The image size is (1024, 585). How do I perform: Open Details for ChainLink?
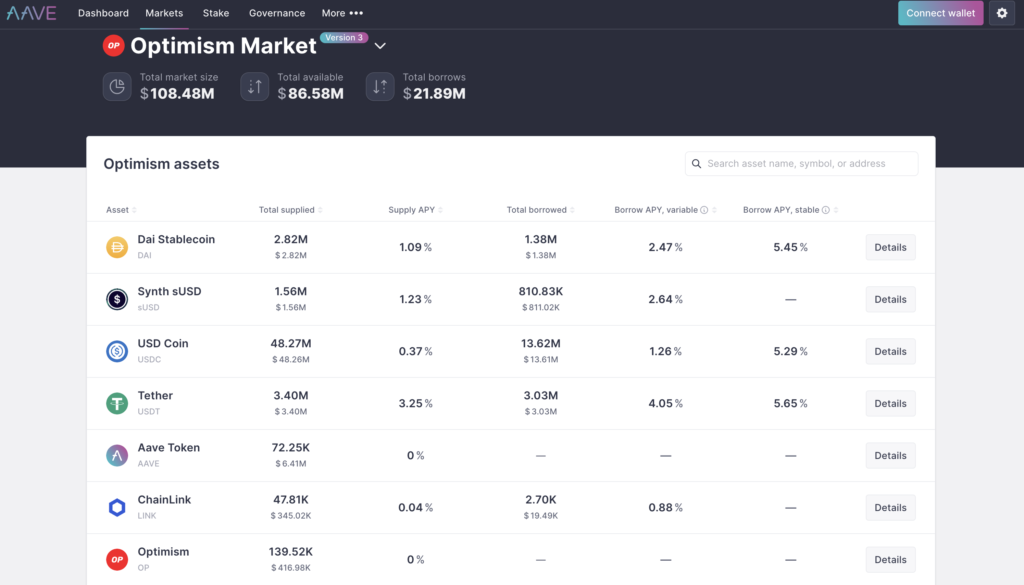(890, 507)
